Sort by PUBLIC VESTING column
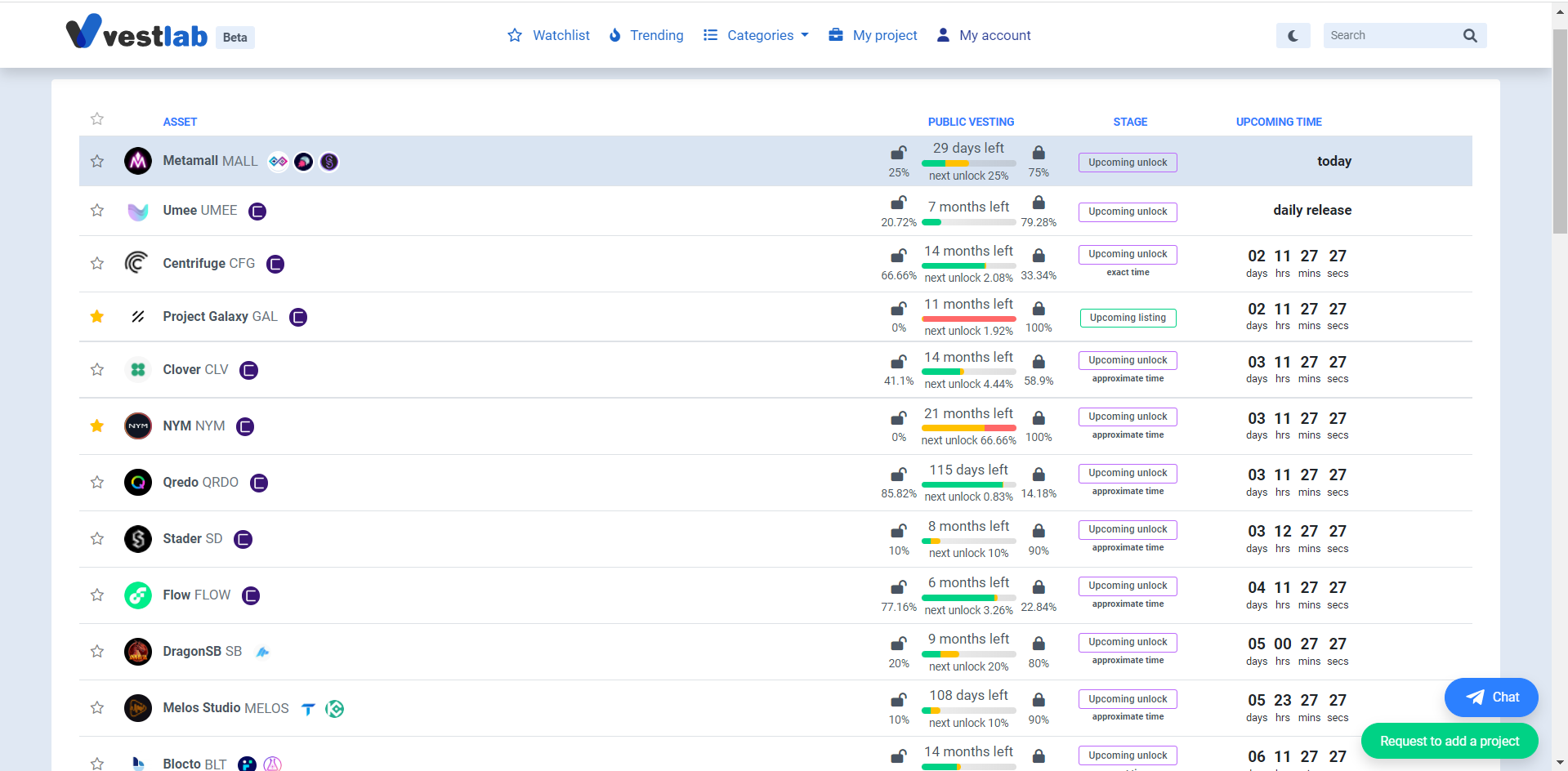This screenshot has width=1568, height=771. tap(971, 122)
